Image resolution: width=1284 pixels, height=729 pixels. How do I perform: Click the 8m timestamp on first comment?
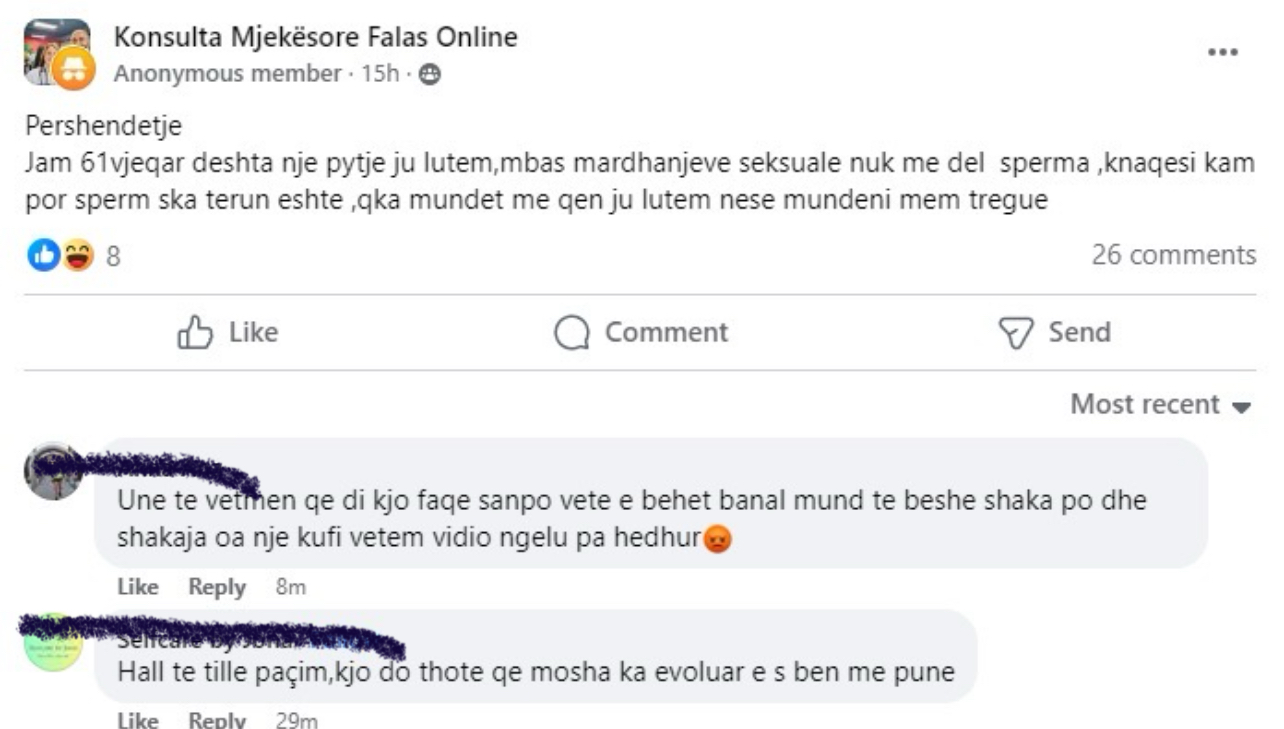click(x=290, y=588)
